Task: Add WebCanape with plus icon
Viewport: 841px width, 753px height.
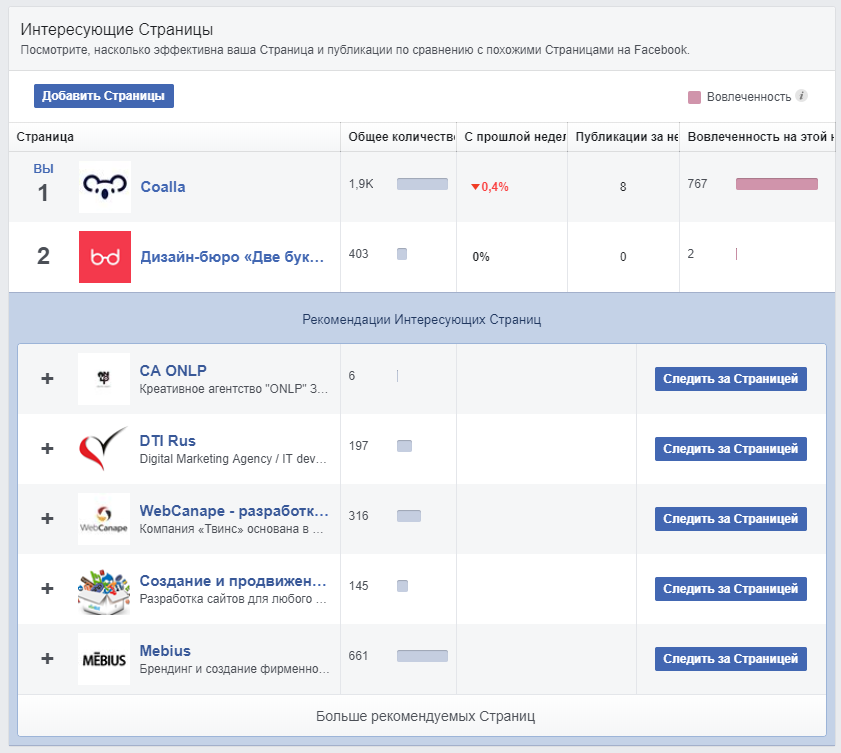Action: coord(47,519)
